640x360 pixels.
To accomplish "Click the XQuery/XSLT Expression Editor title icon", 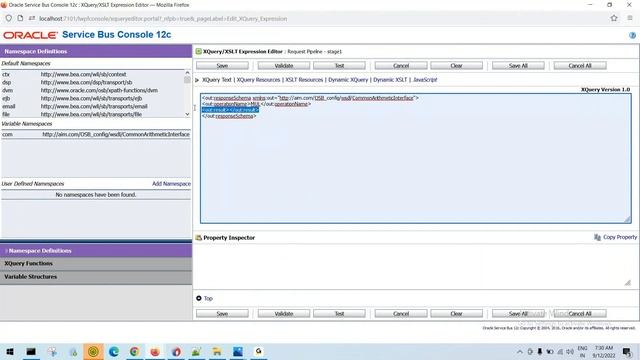I will click(x=198, y=51).
